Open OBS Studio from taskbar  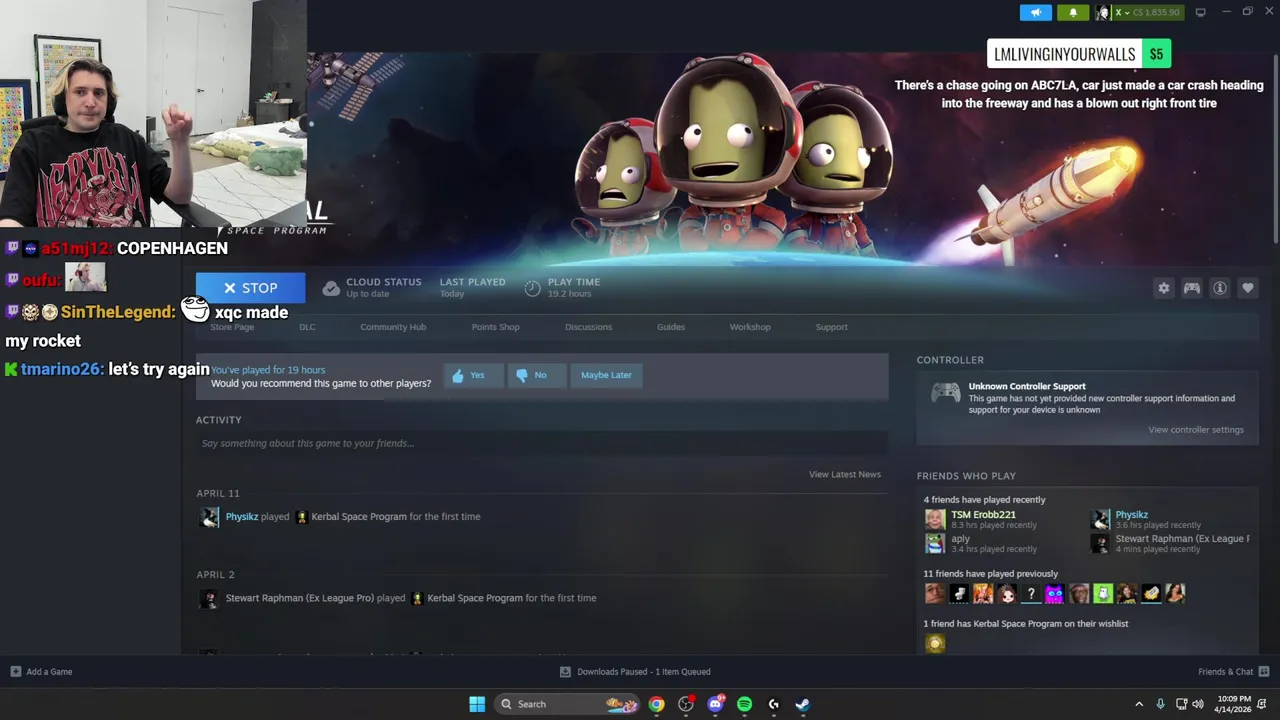coord(686,704)
